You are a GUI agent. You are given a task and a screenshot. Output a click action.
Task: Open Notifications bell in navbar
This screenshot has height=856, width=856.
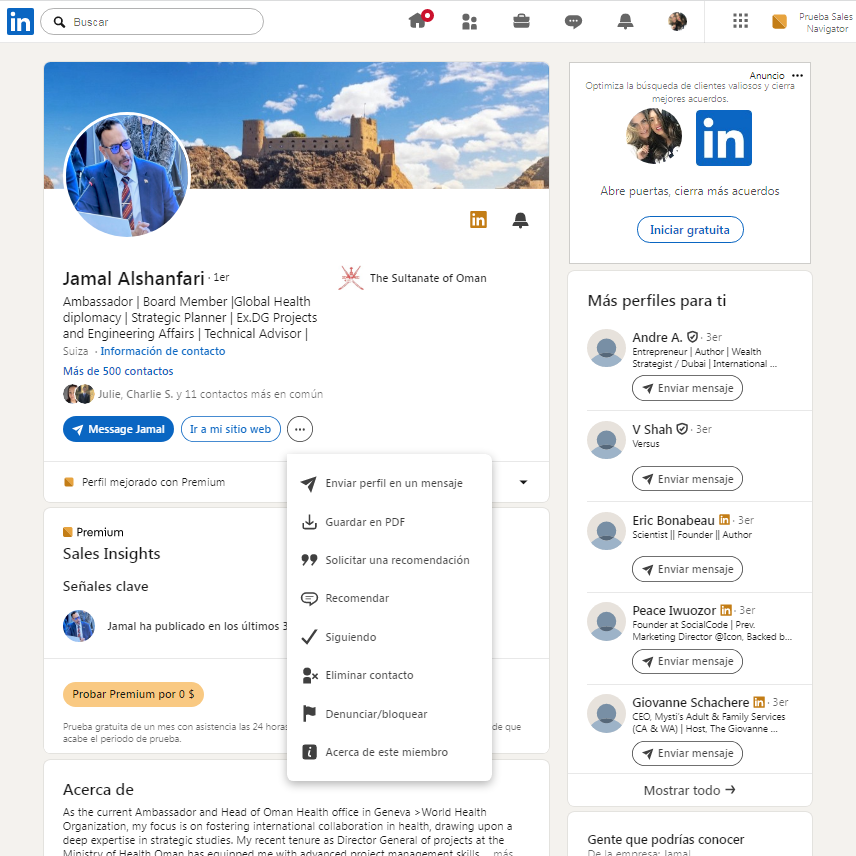[x=625, y=21]
